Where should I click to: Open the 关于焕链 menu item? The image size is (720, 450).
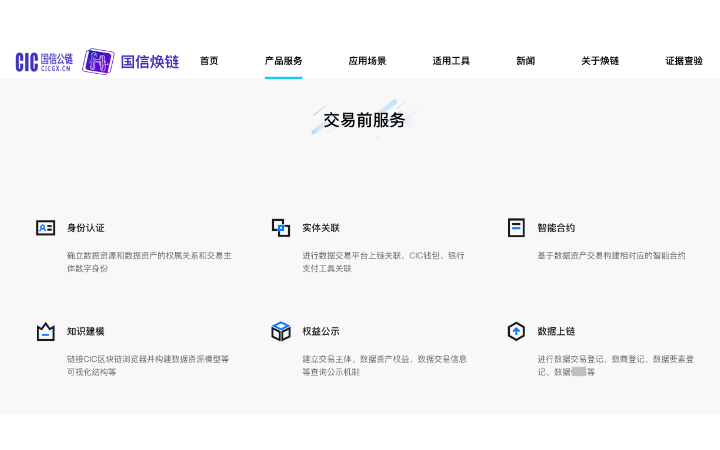tap(600, 61)
